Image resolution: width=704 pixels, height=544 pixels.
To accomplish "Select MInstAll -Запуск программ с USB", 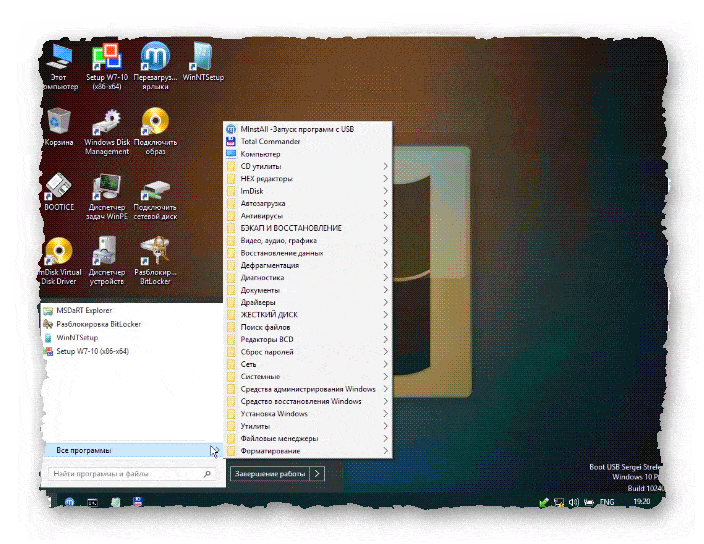I will (x=308, y=129).
